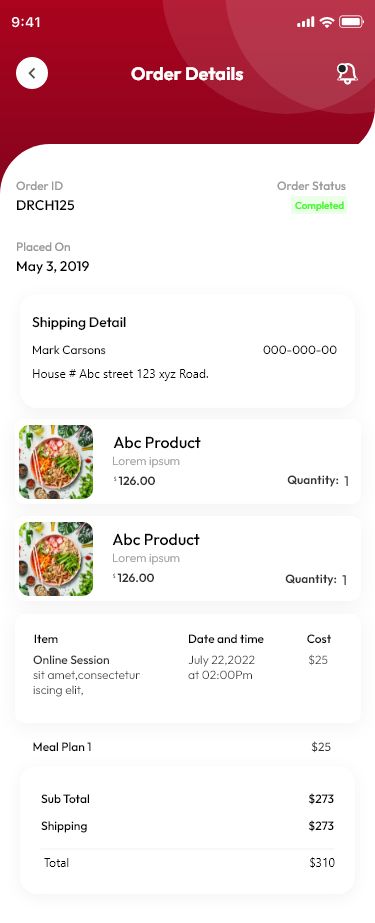Tap the Placed On date May 3, 2019
Viewport: 375px width, 923px height.
click(x=52, y=267)
